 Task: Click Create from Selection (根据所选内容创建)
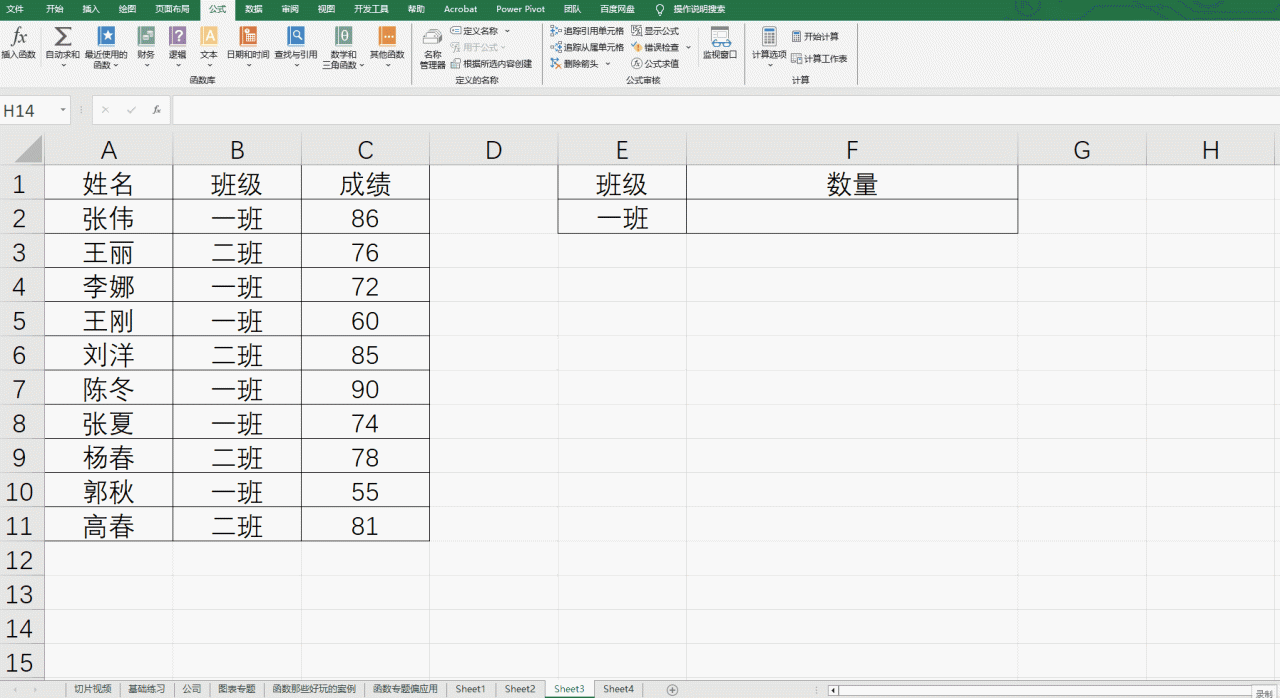pos(491,63)
